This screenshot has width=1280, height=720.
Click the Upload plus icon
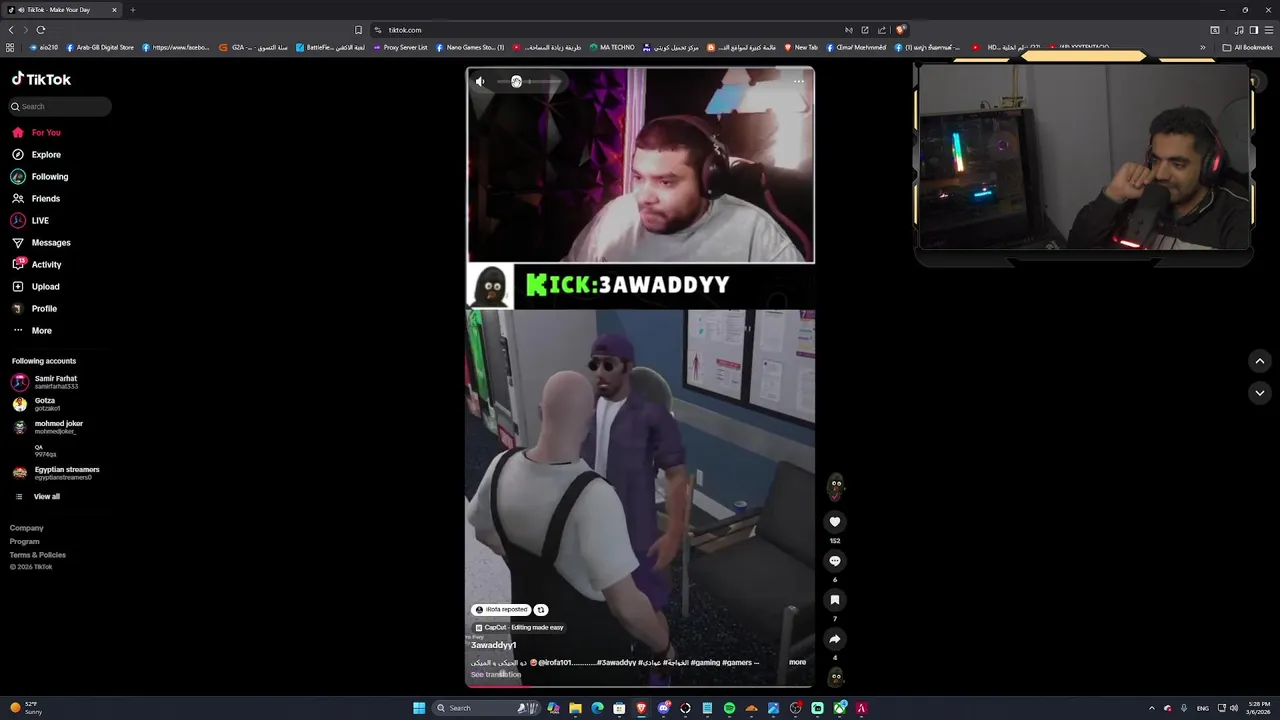(x=18, y=286)
